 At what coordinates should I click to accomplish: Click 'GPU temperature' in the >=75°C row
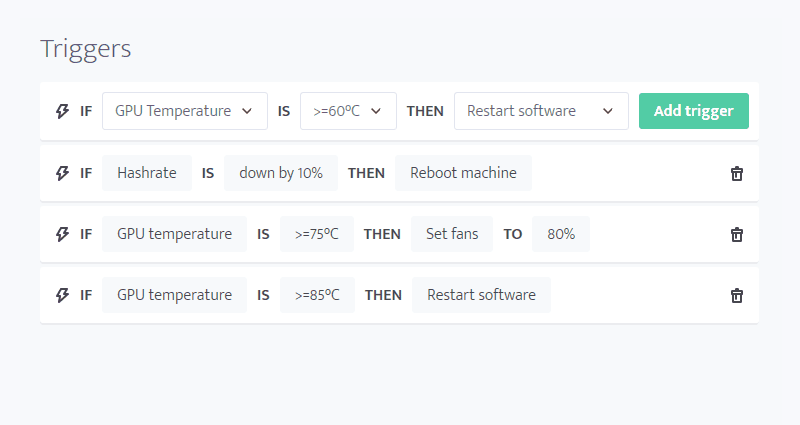(x=174, y=234)
